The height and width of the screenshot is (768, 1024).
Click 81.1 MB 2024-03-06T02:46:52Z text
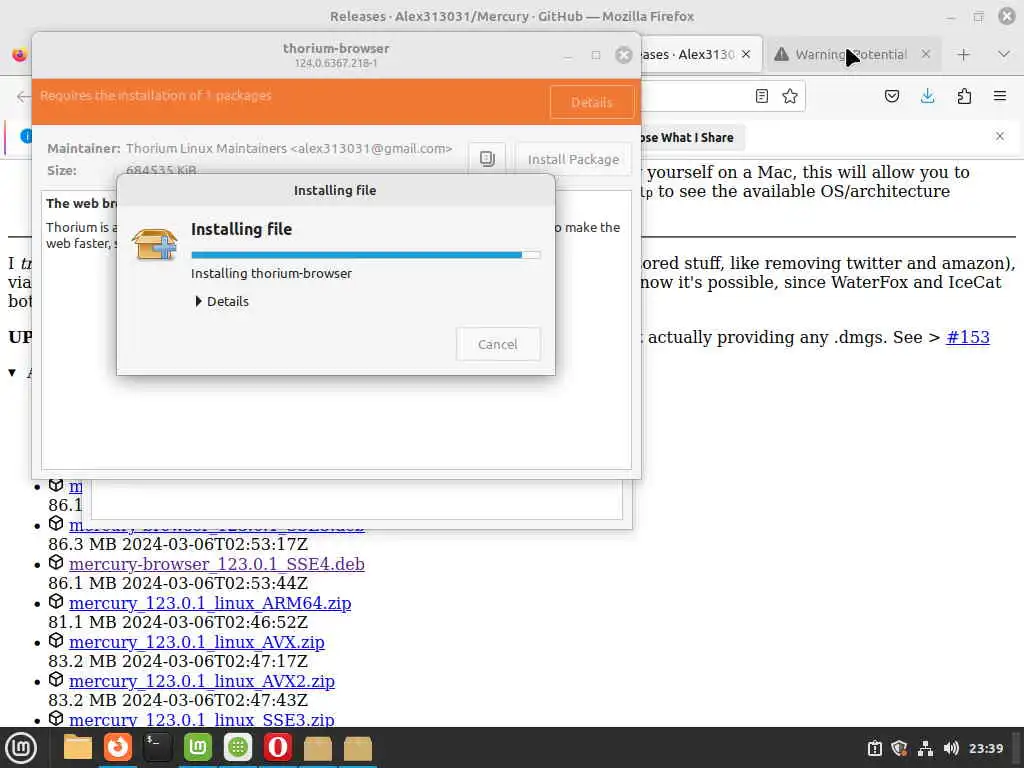click(178, 622)
